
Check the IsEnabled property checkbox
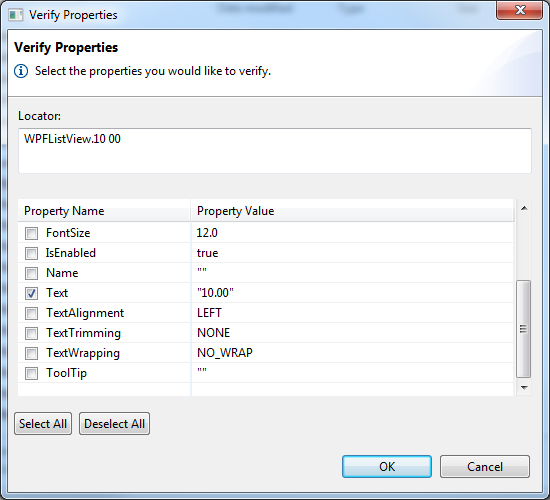pos(31,253)
